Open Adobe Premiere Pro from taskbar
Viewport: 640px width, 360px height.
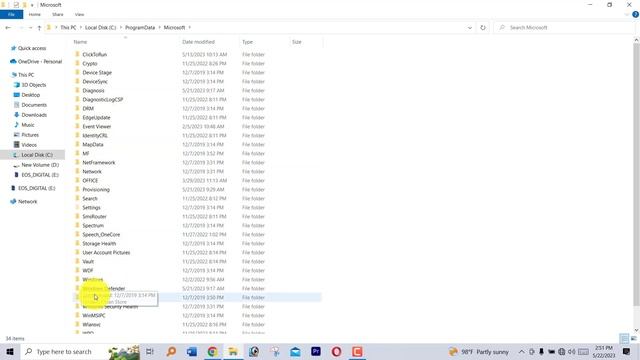tap(316, 351)
